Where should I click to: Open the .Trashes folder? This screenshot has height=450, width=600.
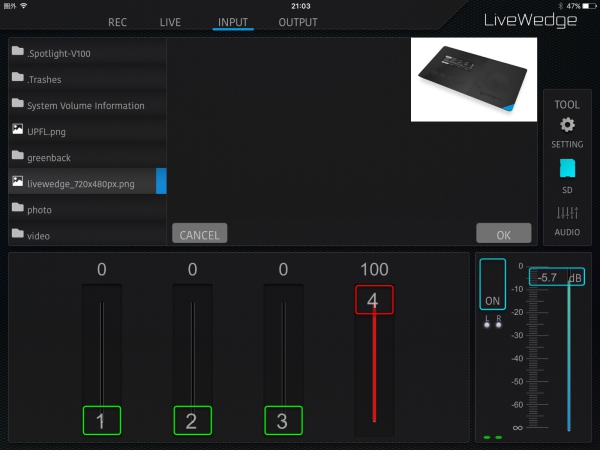coord(87,79)
